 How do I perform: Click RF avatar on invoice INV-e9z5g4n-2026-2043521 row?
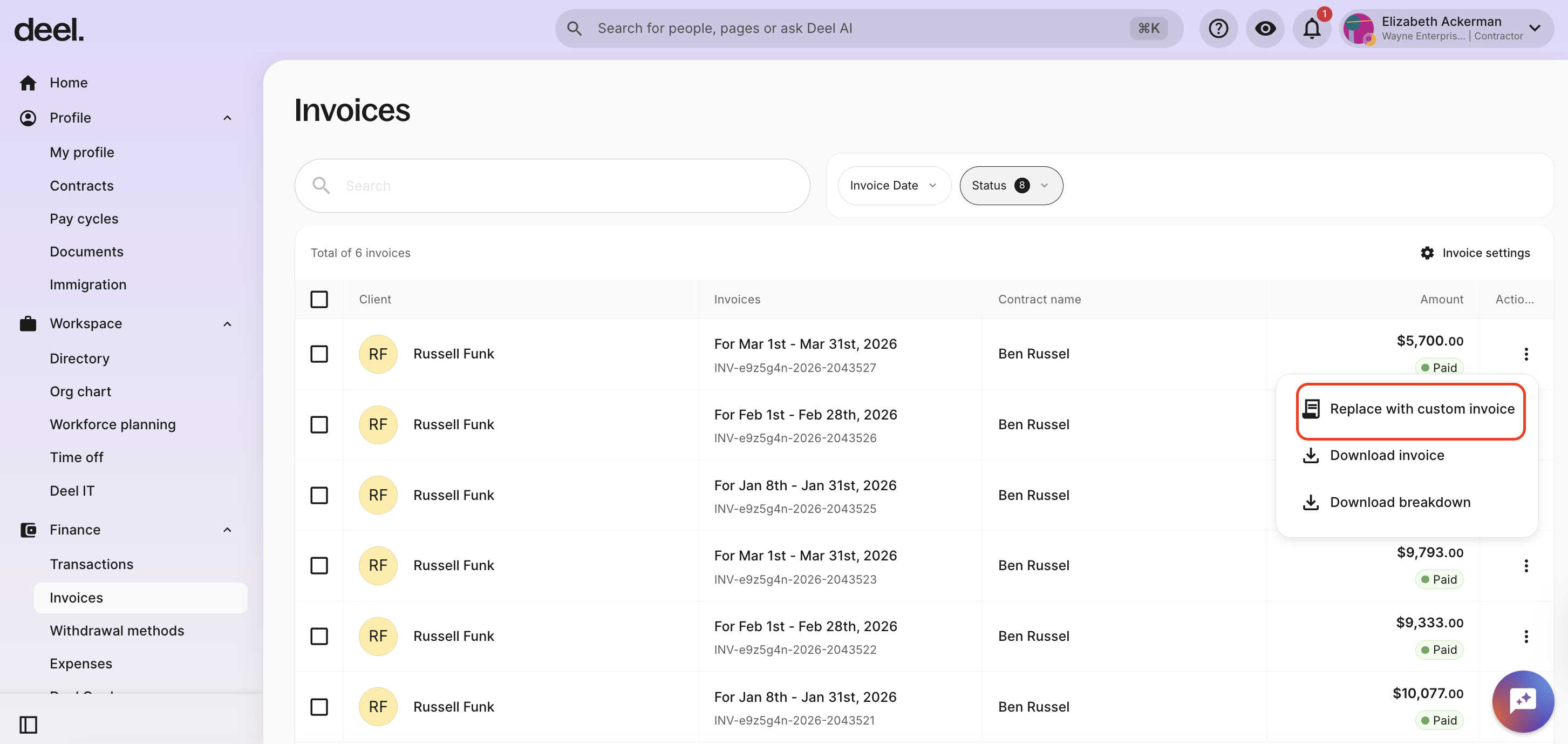(378, 707)
